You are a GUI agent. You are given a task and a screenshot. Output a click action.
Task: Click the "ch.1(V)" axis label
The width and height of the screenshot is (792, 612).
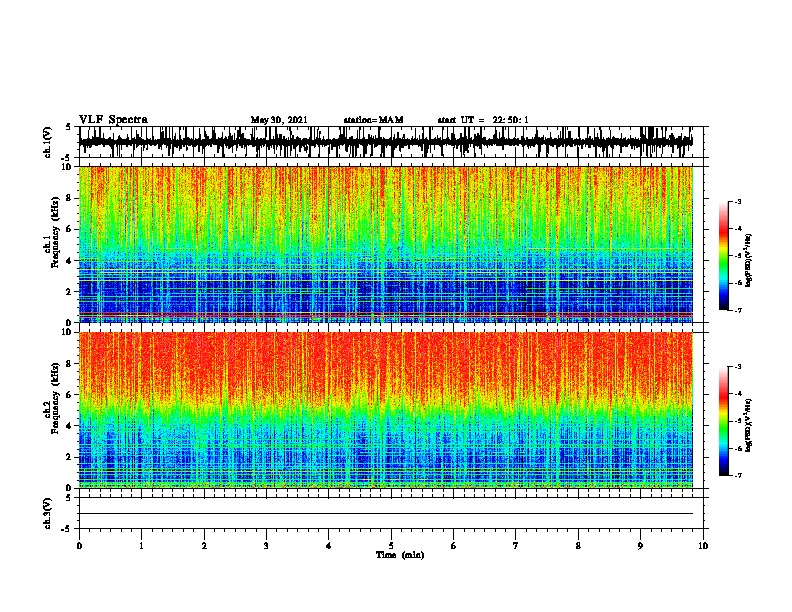[48, 142]
